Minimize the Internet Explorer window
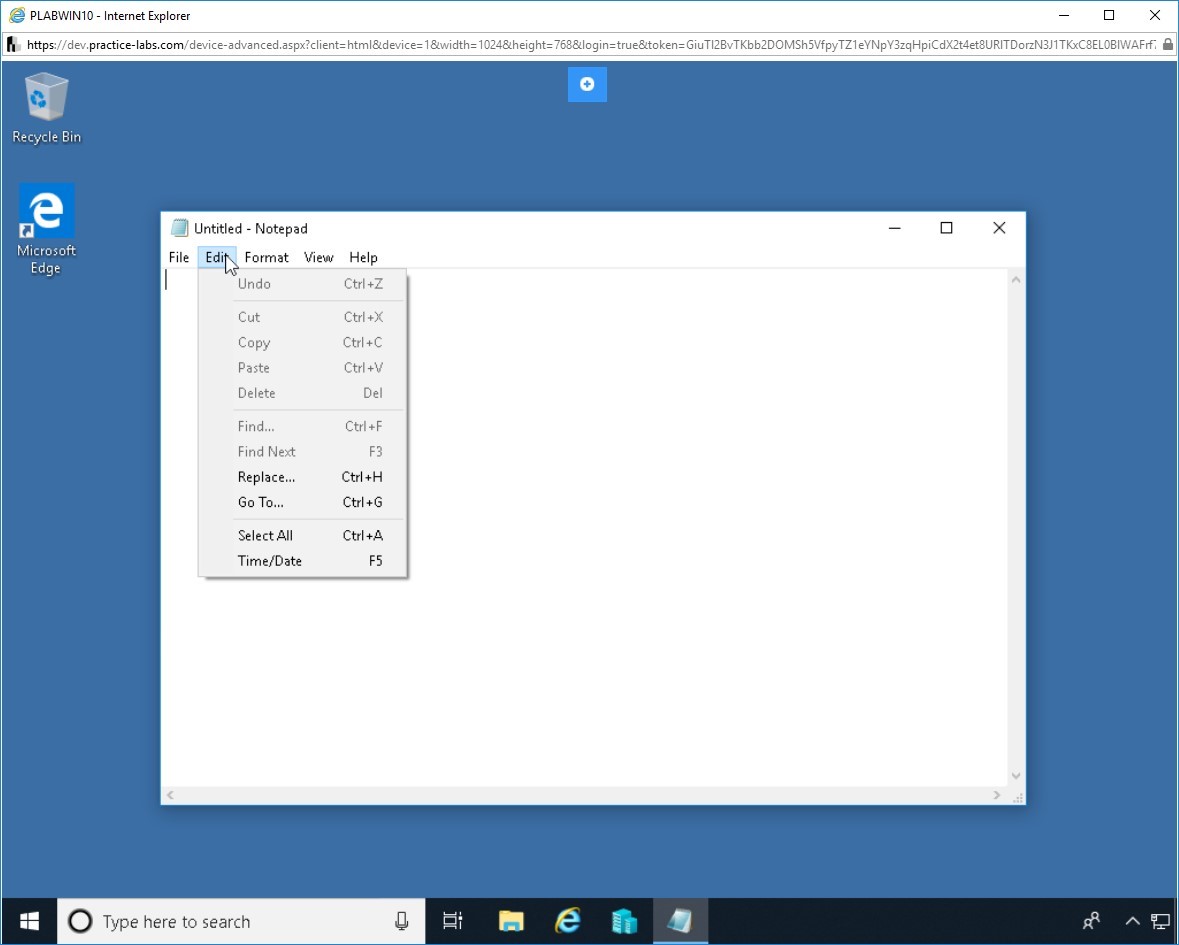The width and height of the screenshot is (1179, 945). point(1064,15)
